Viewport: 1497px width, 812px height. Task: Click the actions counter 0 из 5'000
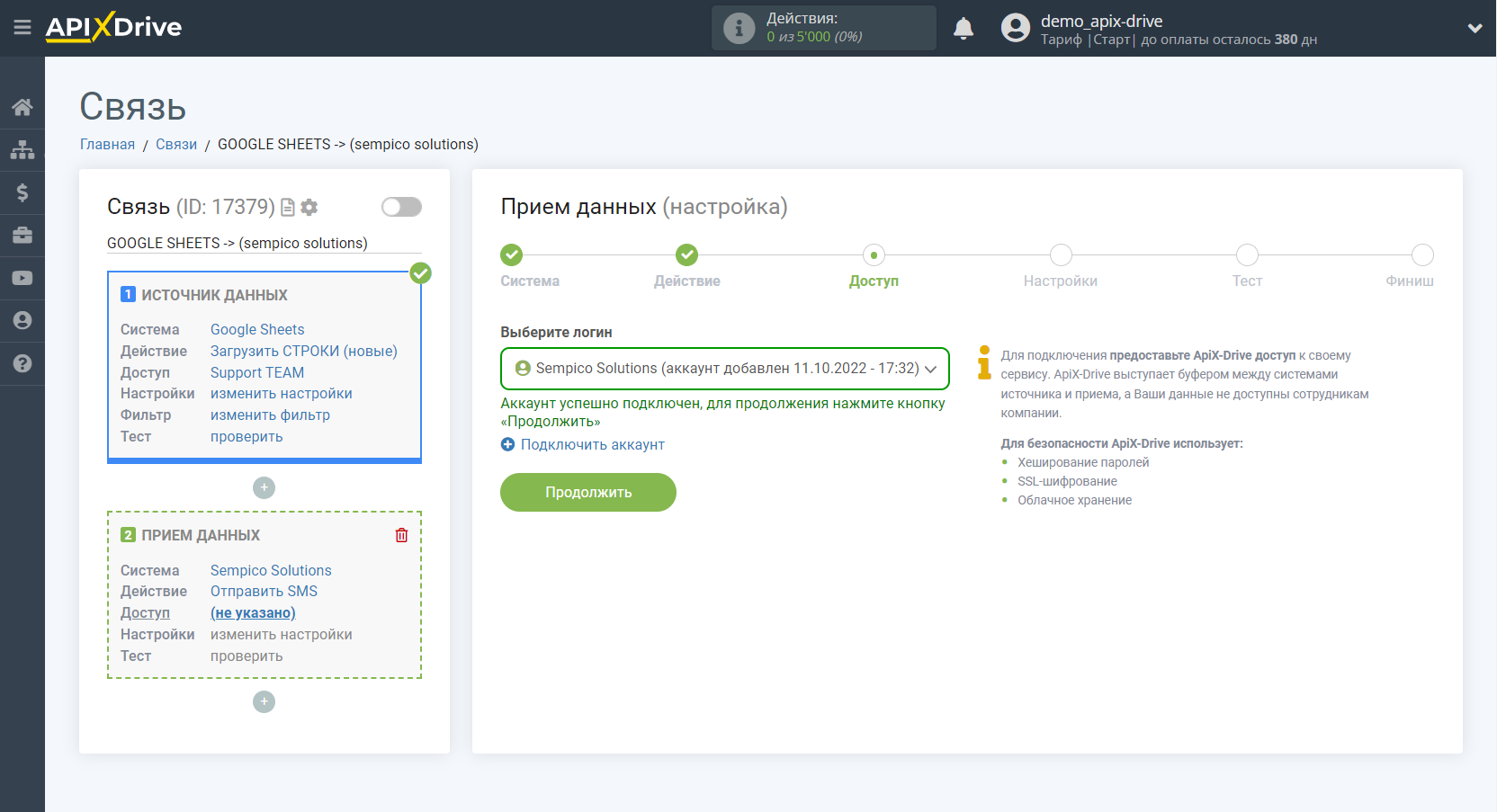point(814,37)
